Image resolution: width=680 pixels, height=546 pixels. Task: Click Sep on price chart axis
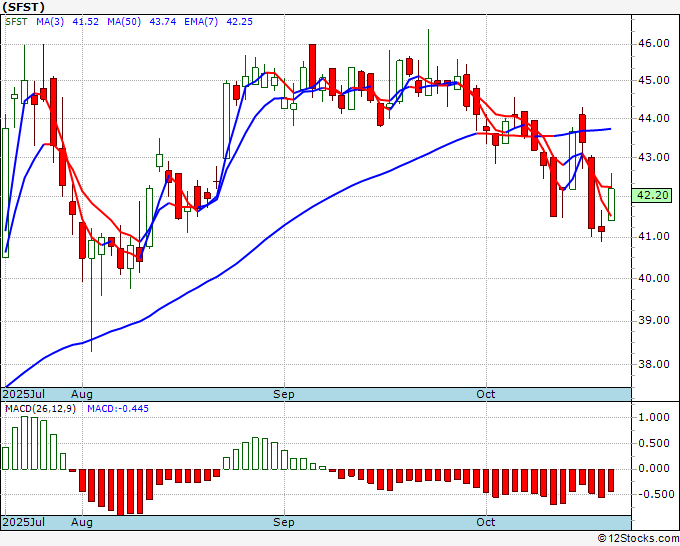284,394
